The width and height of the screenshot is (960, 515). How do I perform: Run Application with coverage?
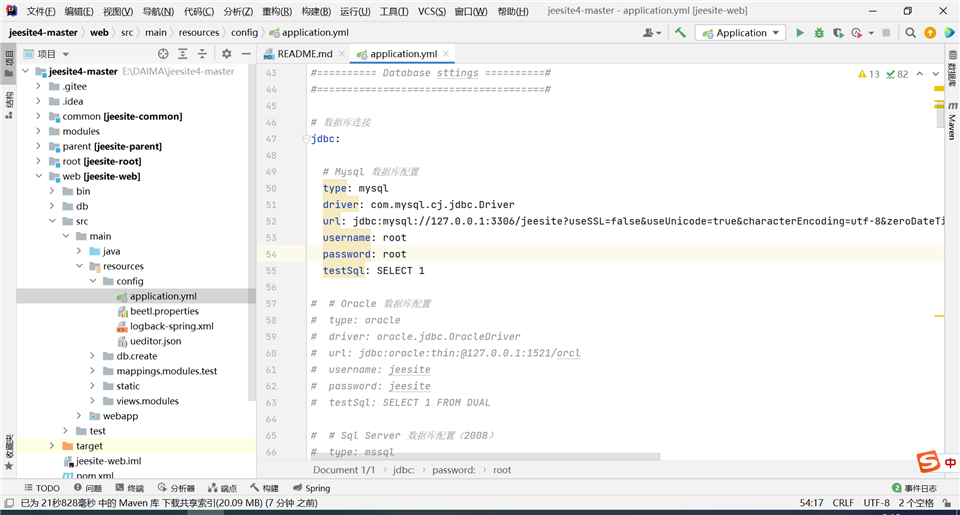[838, 33]
